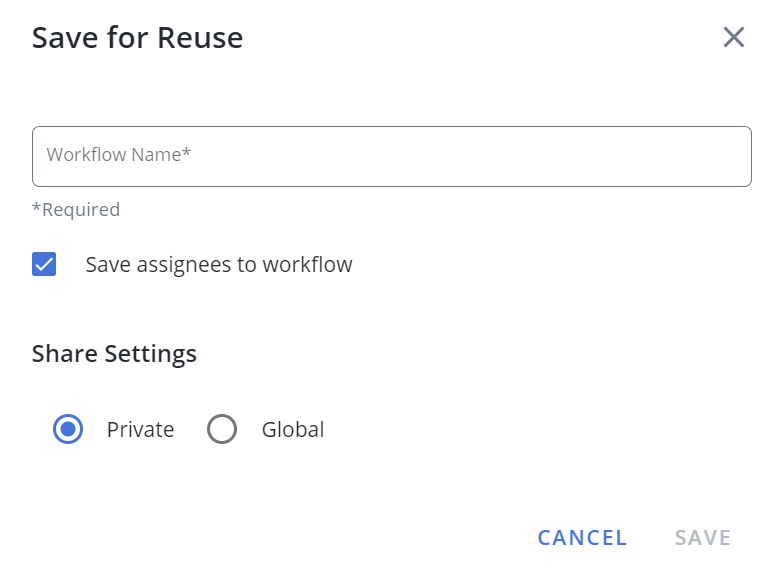Choose Global under Share Settings
The height and width of the screenshot is (578, 784).
coord(222,429)
